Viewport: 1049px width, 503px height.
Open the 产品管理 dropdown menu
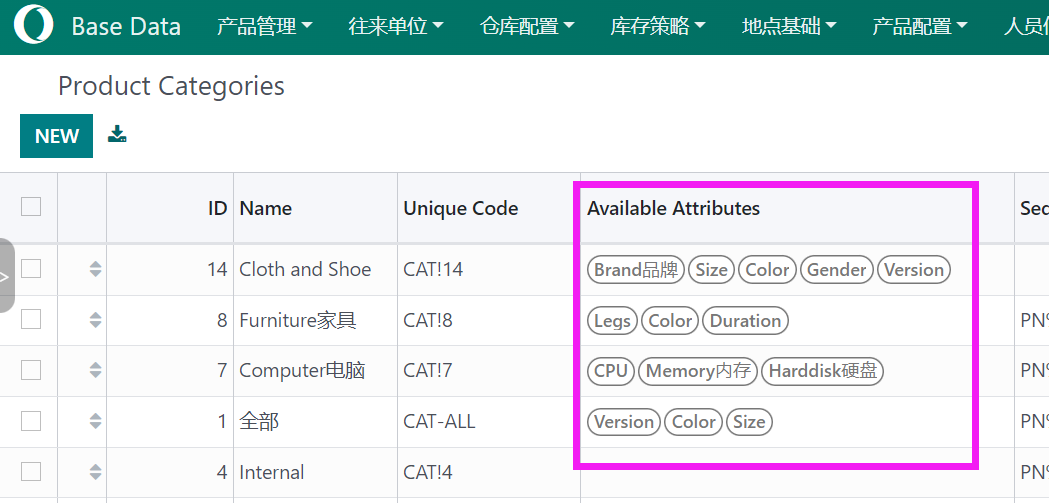point(264,27)
